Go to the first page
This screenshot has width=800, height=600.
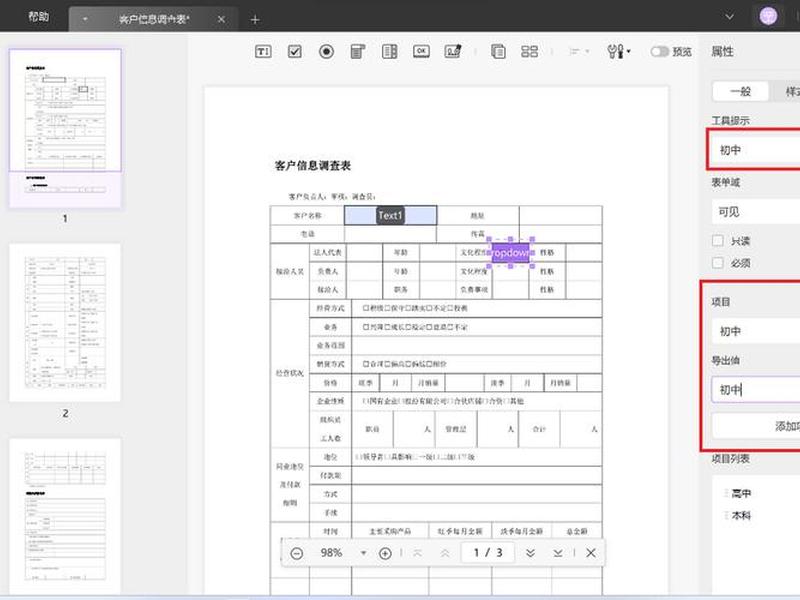point(417,553)
